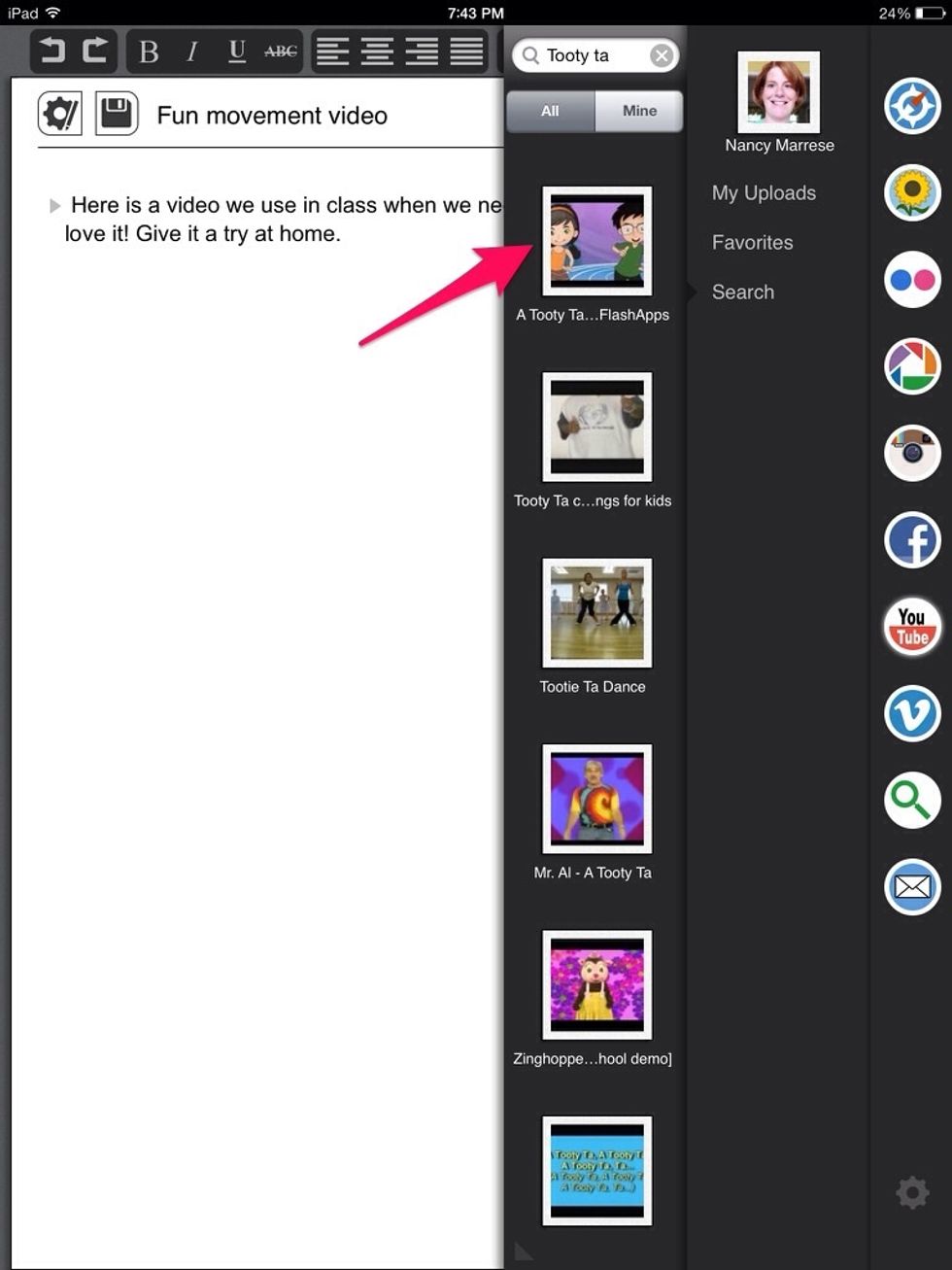Open the Vimeo media source
The image size is (952, 1270).
tap(911, 713)
